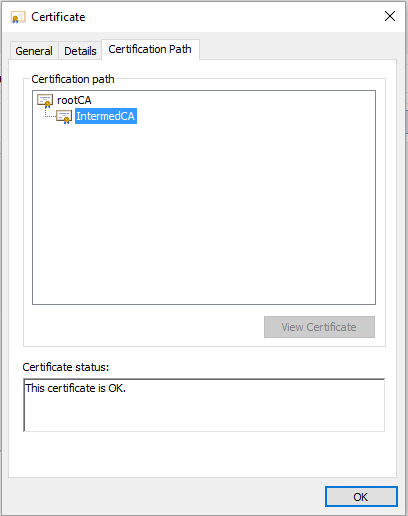Screen dimensions: 408x516
Task: Select IntermedCA in the certification path
Action: (x=106, y=116)
